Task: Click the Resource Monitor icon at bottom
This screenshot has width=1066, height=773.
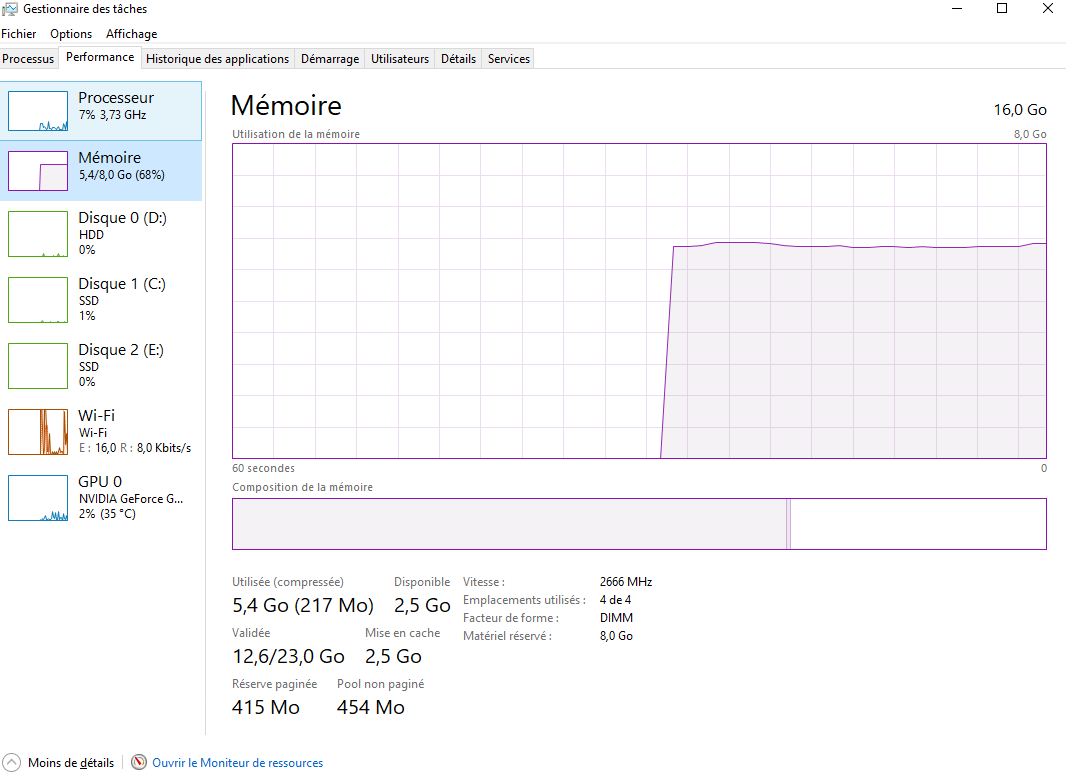Action: point(139,762)
